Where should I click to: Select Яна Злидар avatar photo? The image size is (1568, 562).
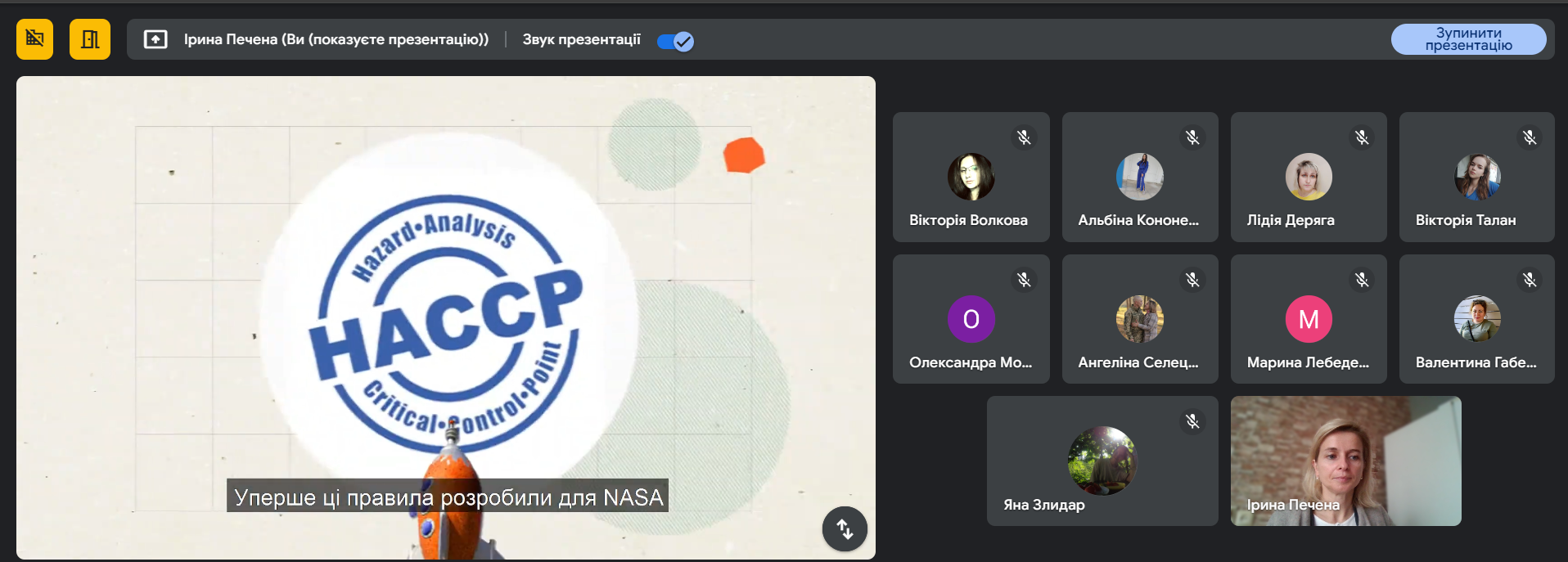coord(1102,461)
